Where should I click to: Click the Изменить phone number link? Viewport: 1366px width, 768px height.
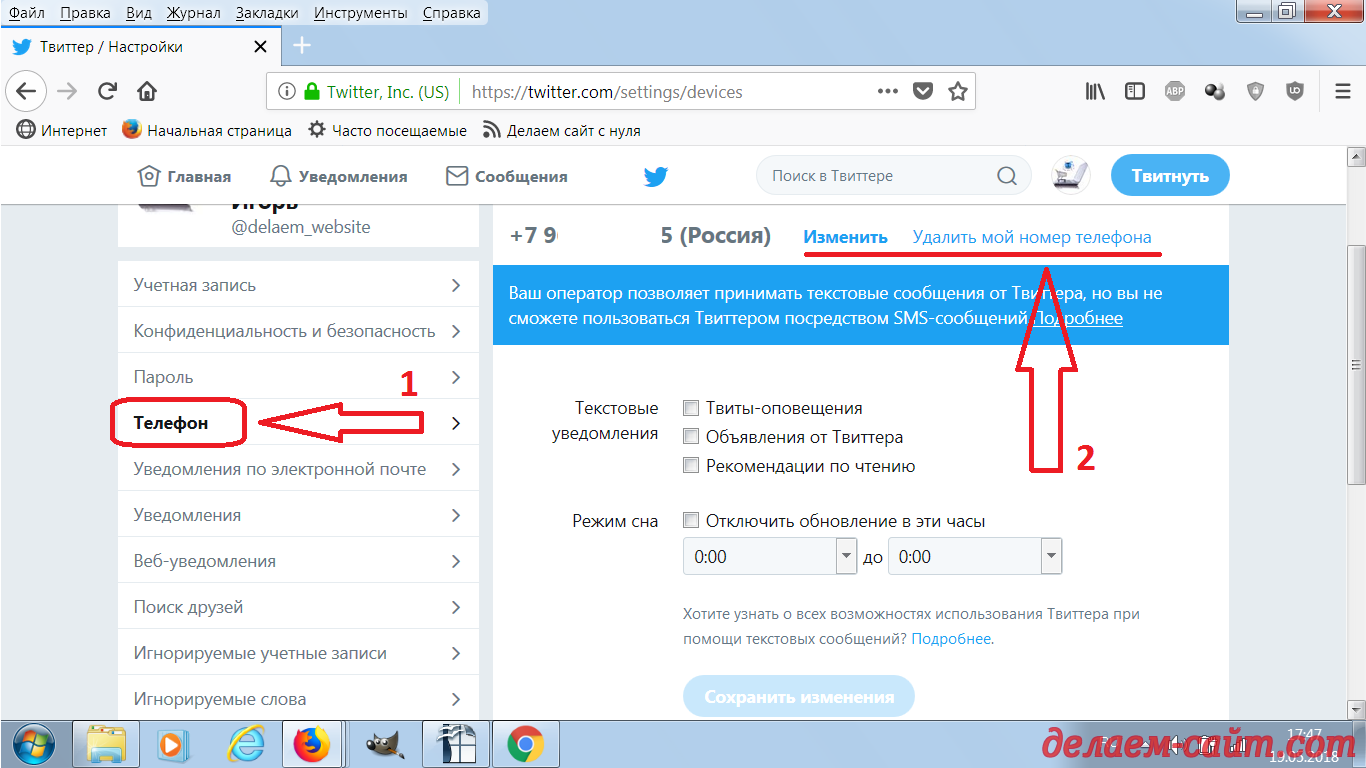(x=845, y=237)
